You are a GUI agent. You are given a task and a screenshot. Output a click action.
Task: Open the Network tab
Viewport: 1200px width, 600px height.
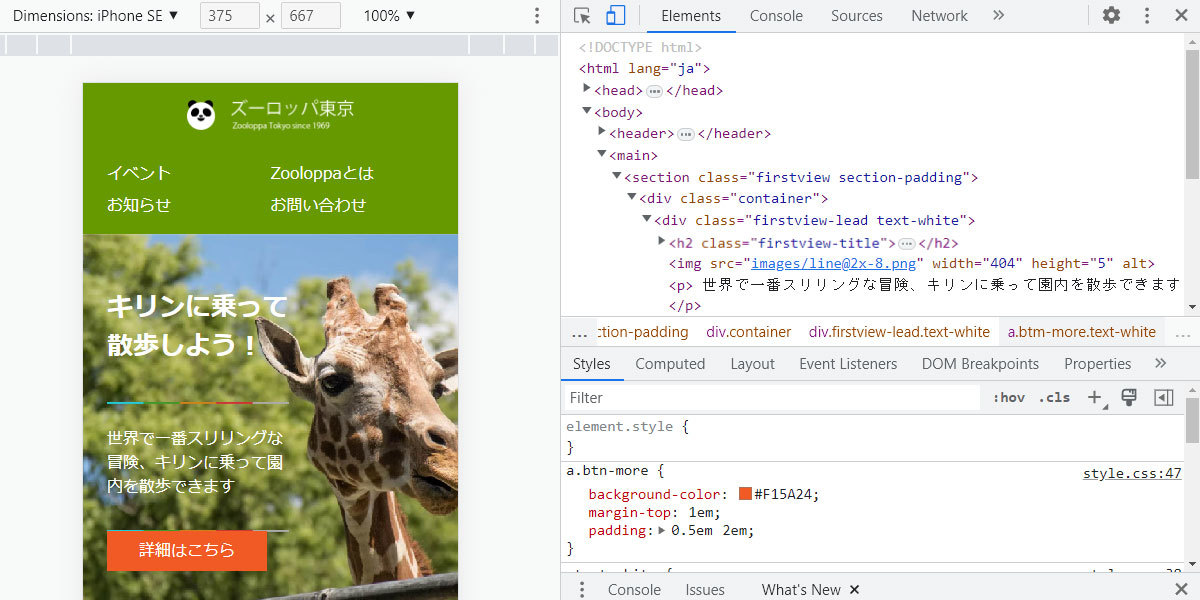[939, 16]
